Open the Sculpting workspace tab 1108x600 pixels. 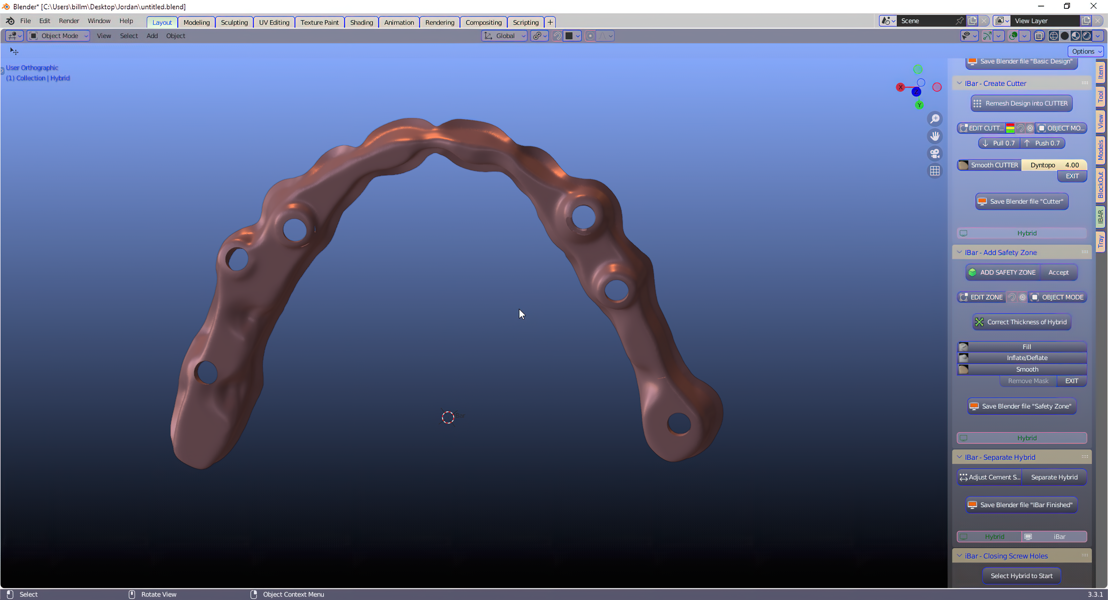click(234, 22)
